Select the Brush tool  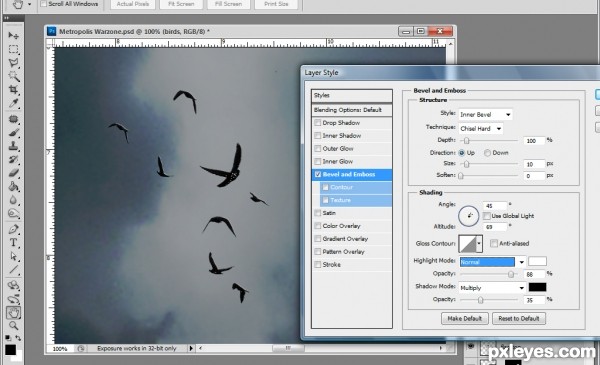[13, 133]
